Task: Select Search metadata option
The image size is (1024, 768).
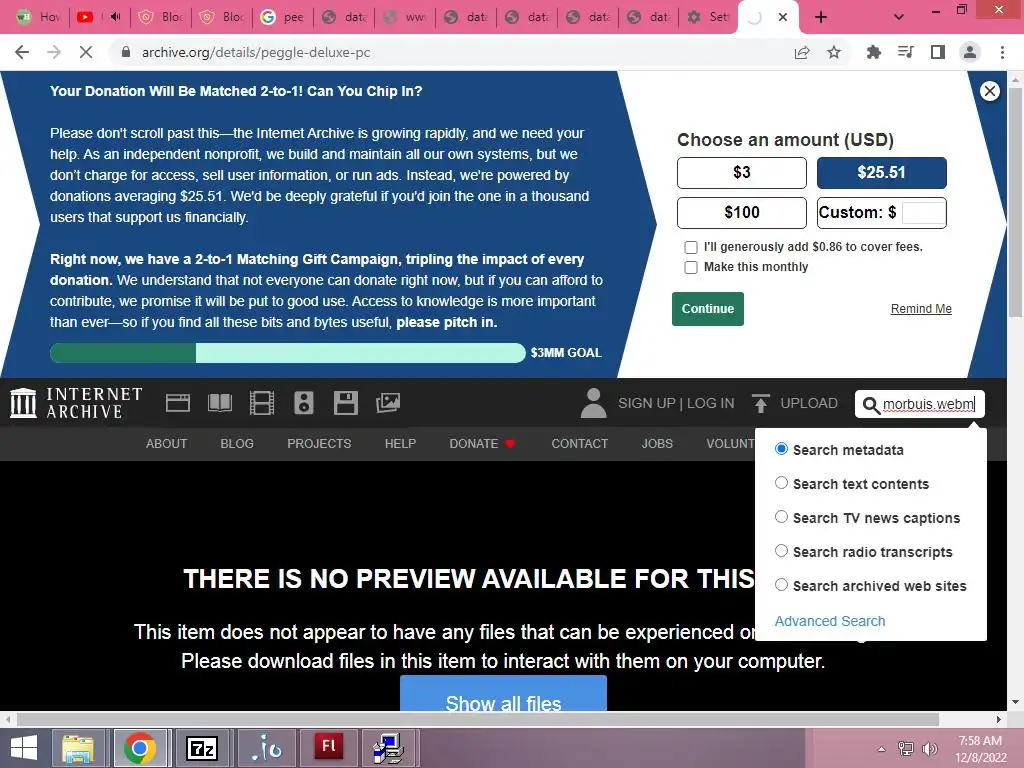Action: pos(781,449)
